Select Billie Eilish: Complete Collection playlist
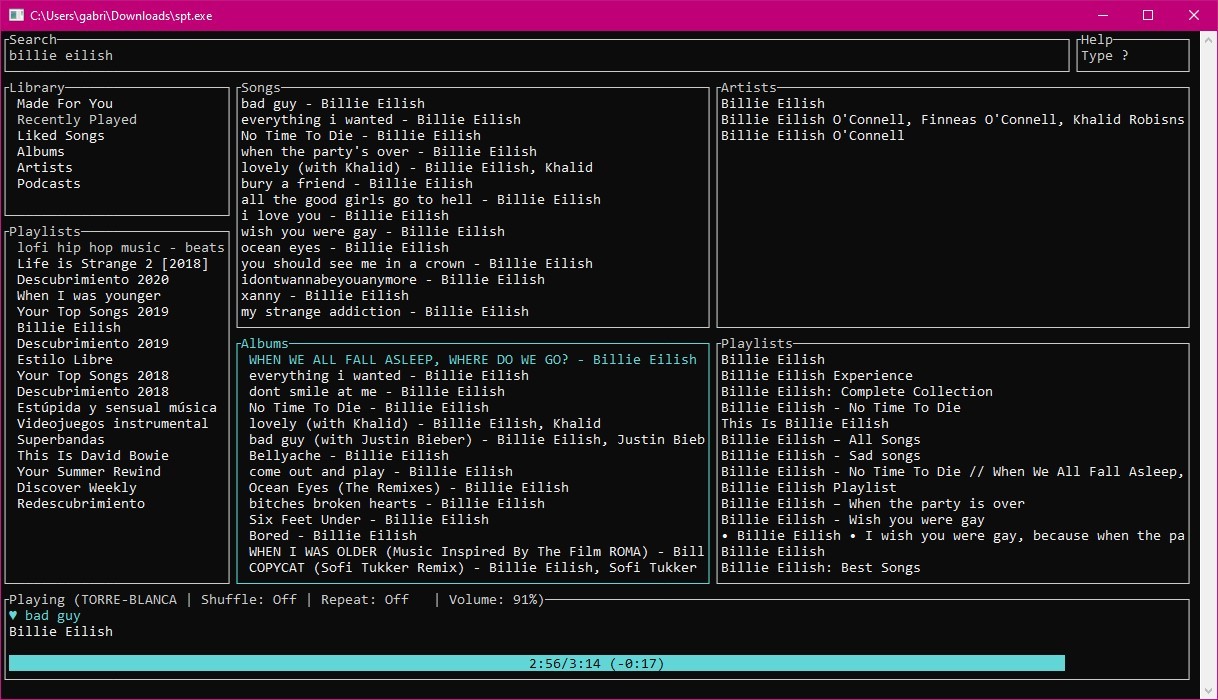This screenshot has width=1218, height=700. [x=857, y=392]
